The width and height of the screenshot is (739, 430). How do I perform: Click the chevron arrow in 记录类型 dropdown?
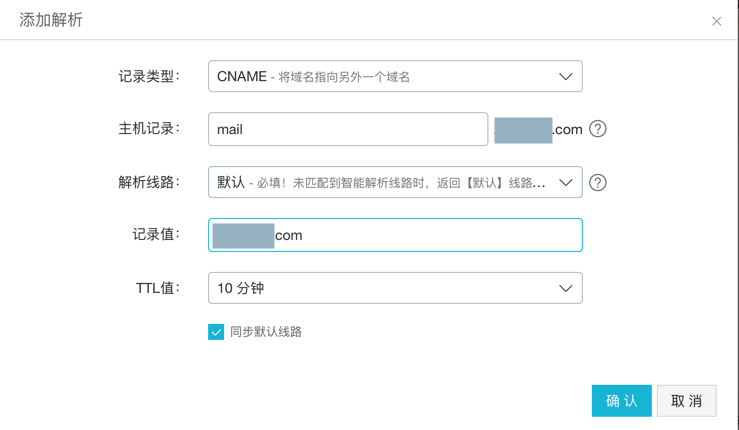point(565,77)
